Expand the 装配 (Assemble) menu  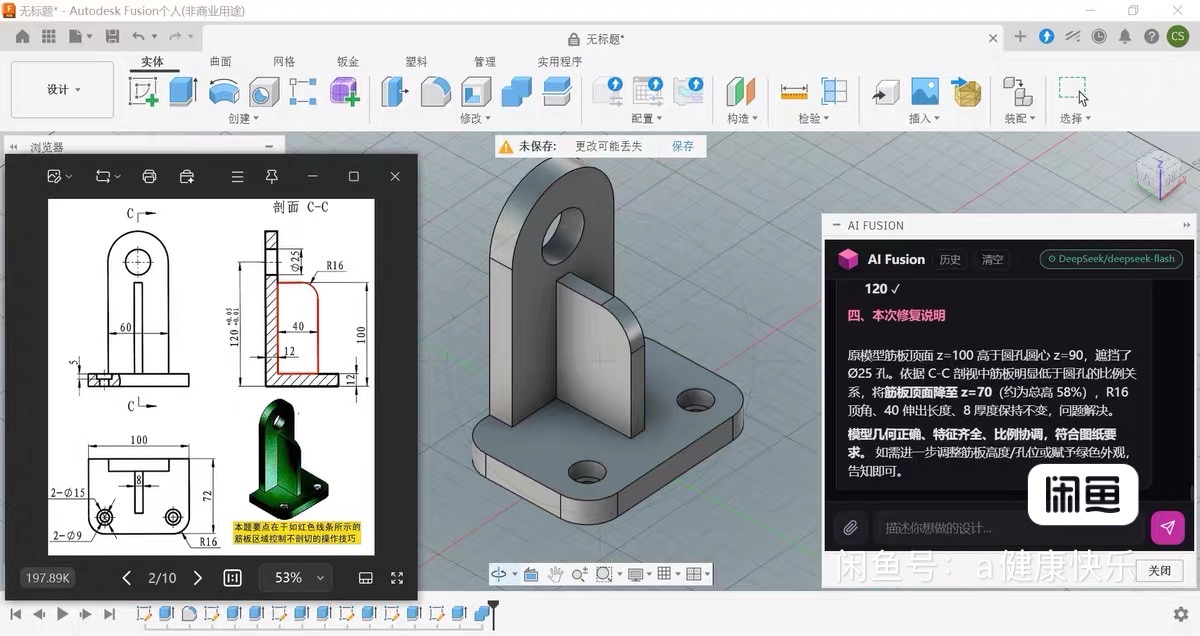point(1019,118)
